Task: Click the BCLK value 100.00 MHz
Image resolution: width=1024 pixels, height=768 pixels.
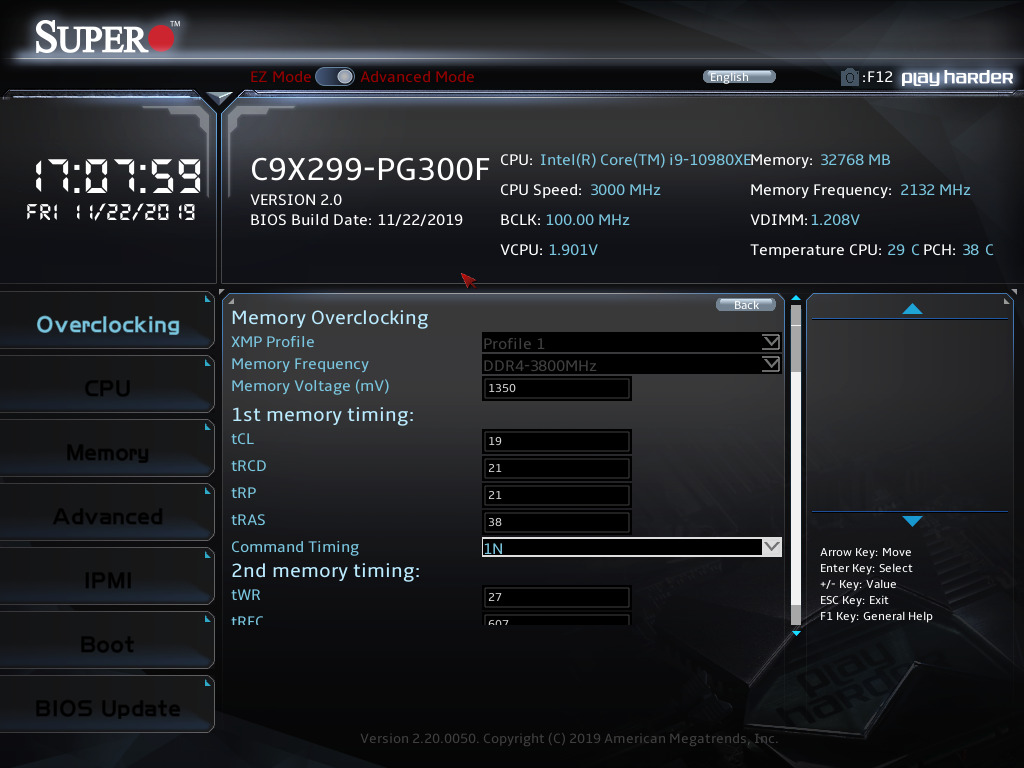Action: [587, 220]
